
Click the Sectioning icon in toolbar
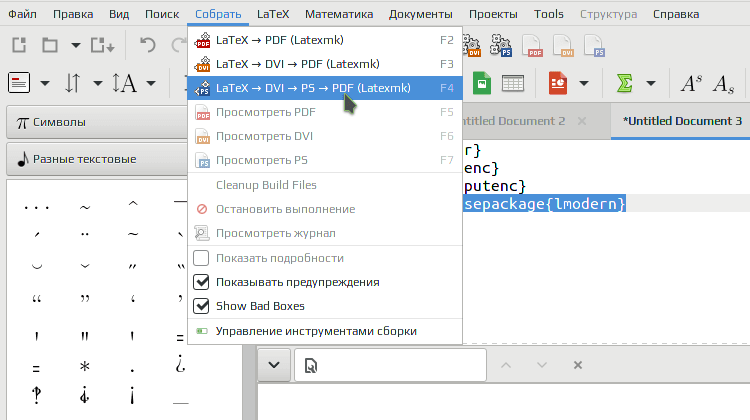click(19, 83)
